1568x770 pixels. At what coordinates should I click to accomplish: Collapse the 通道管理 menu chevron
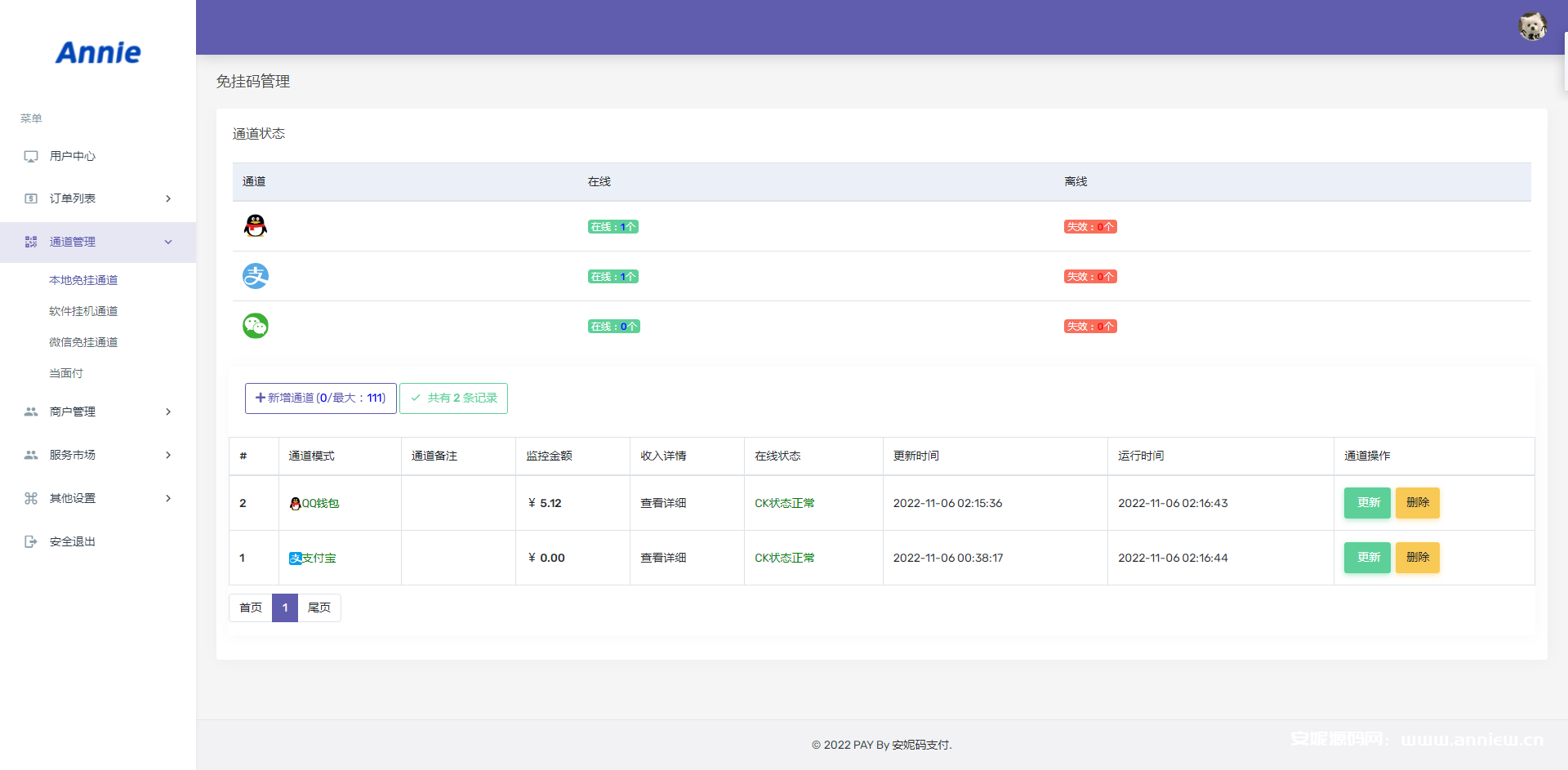(168, 242)
